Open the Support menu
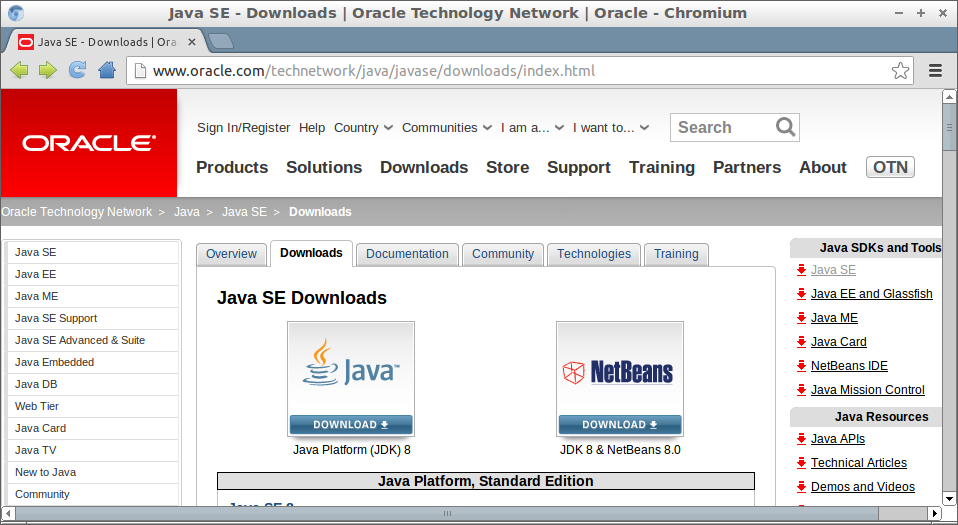958x525 pixels. pos(579,167)
